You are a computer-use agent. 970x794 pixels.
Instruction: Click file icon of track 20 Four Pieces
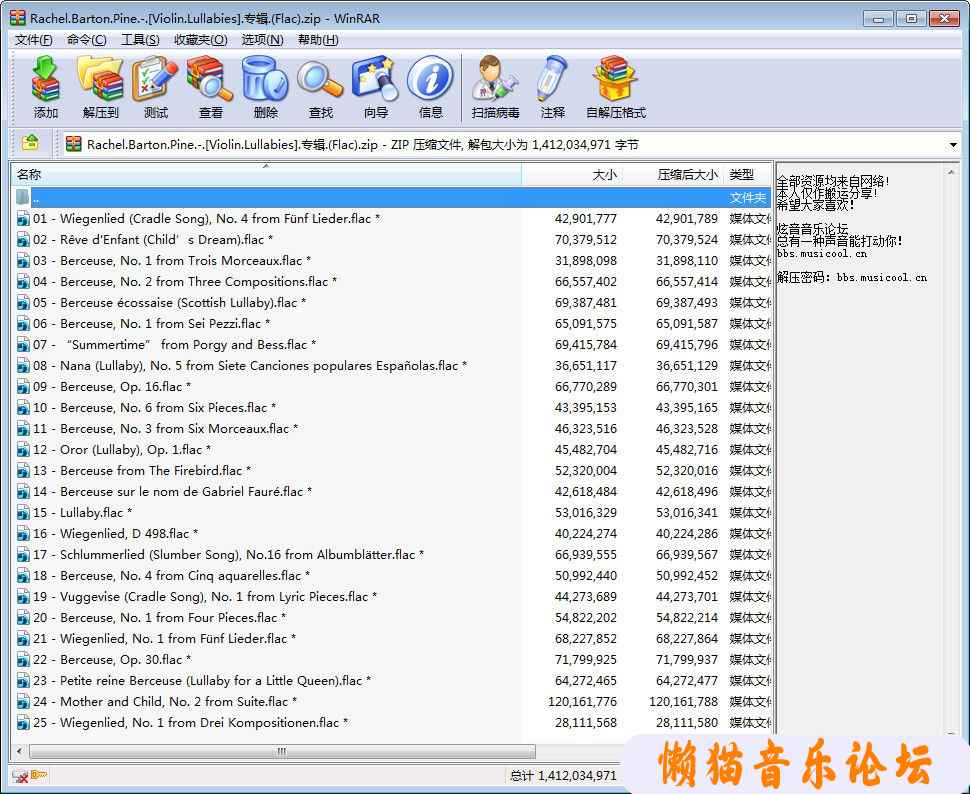pos(23,618)
